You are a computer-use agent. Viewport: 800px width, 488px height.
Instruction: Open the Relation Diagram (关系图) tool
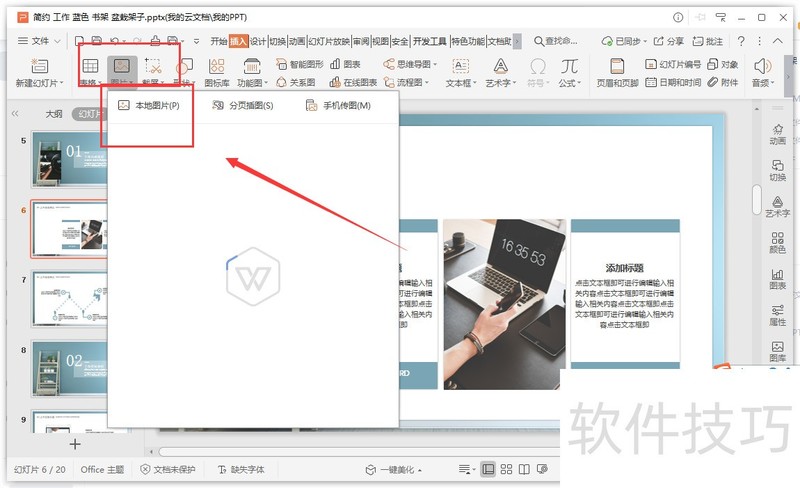coord(295,82)
